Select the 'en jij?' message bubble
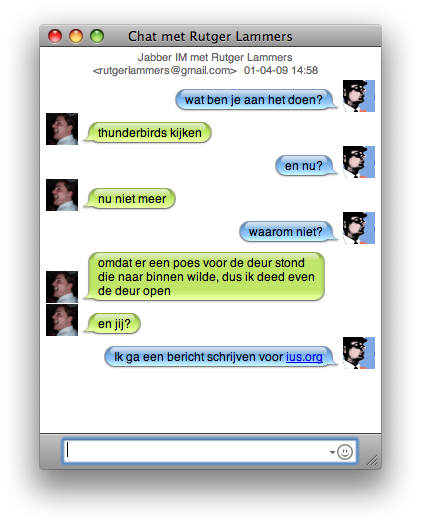 tap(112, 324)
